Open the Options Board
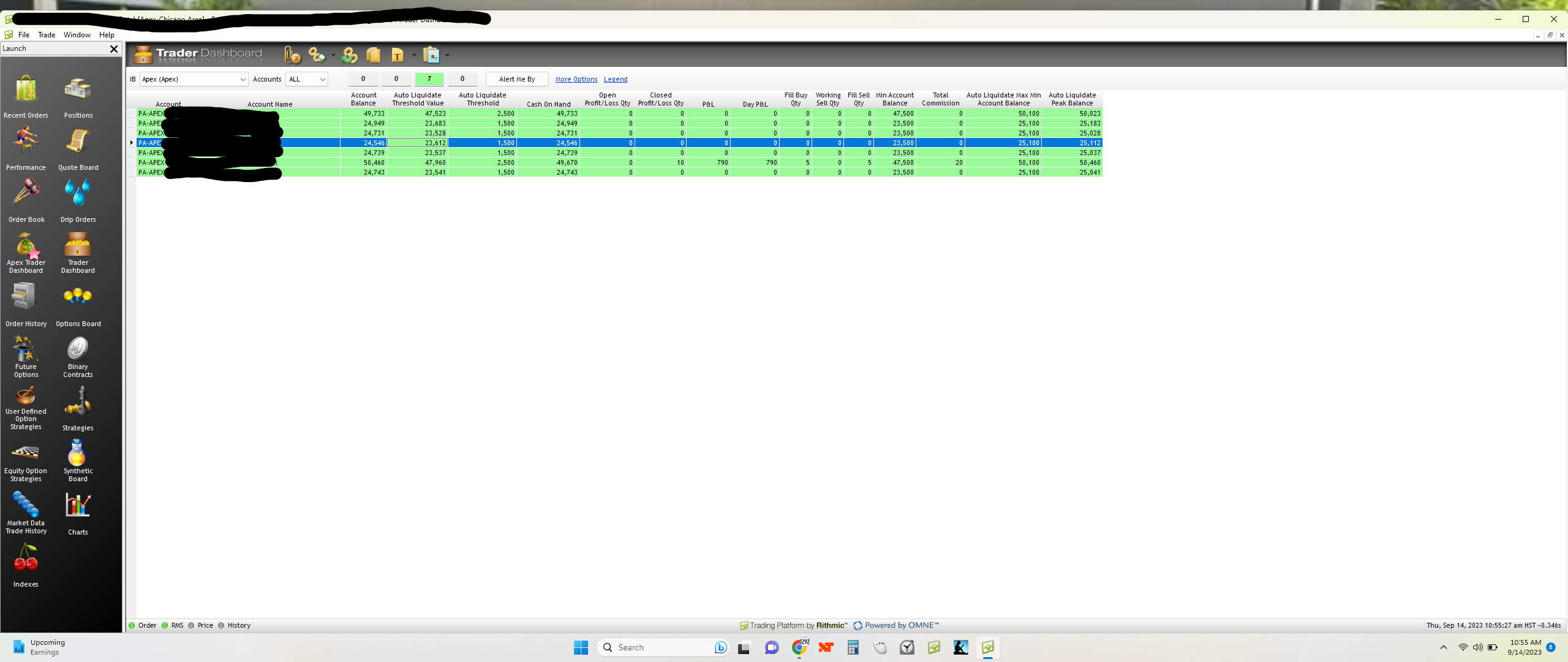 (78, 305)
